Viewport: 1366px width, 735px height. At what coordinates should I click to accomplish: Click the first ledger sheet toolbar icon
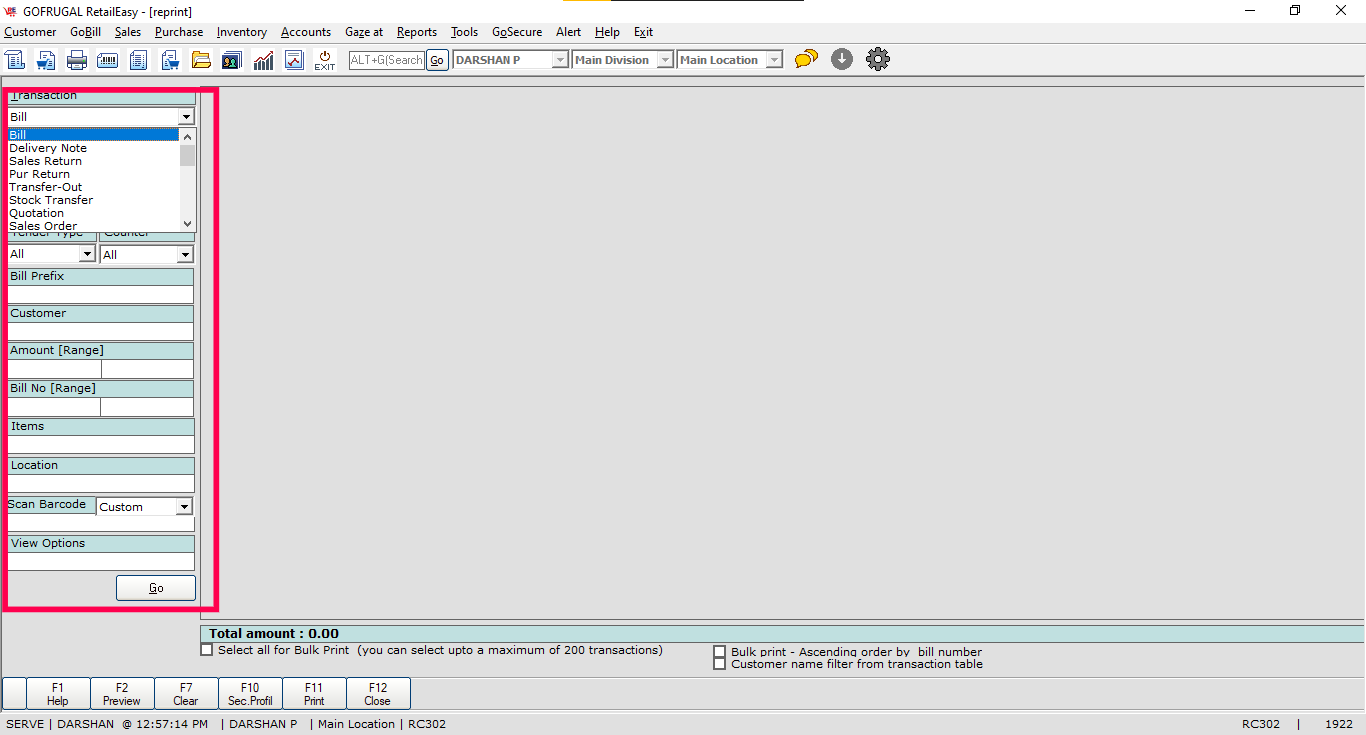pos(15,60)
